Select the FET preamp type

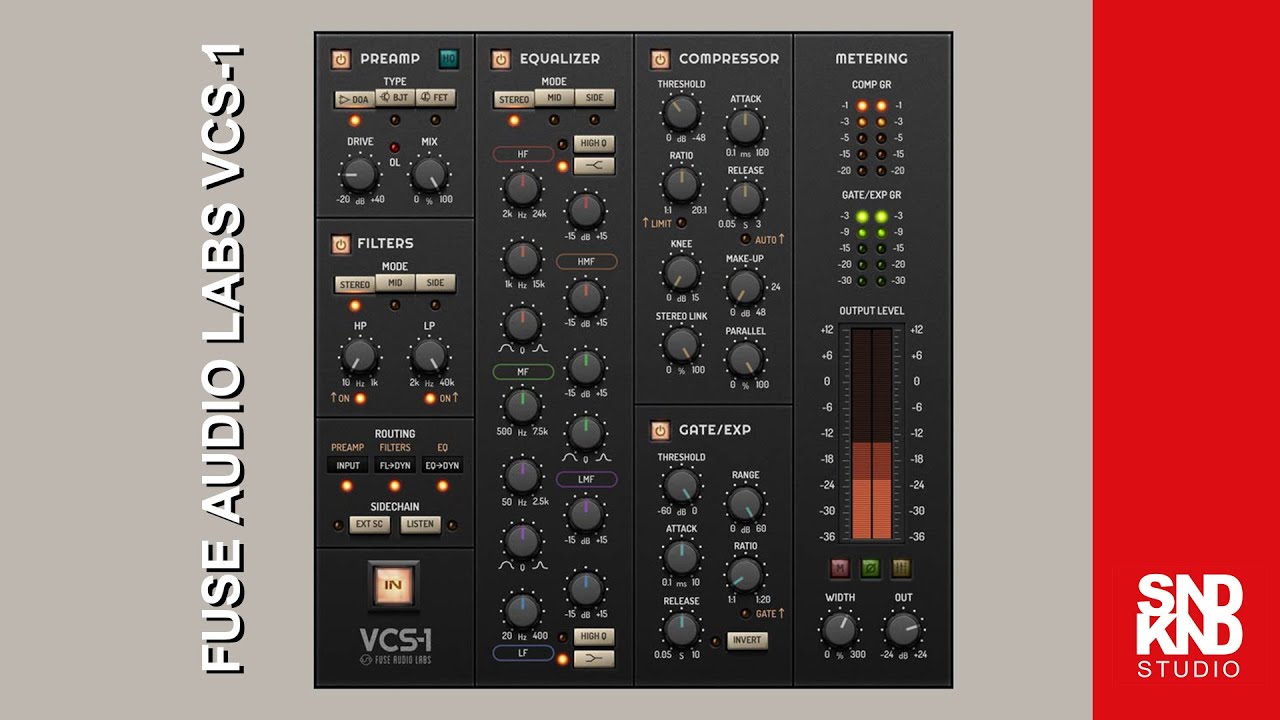434,98
